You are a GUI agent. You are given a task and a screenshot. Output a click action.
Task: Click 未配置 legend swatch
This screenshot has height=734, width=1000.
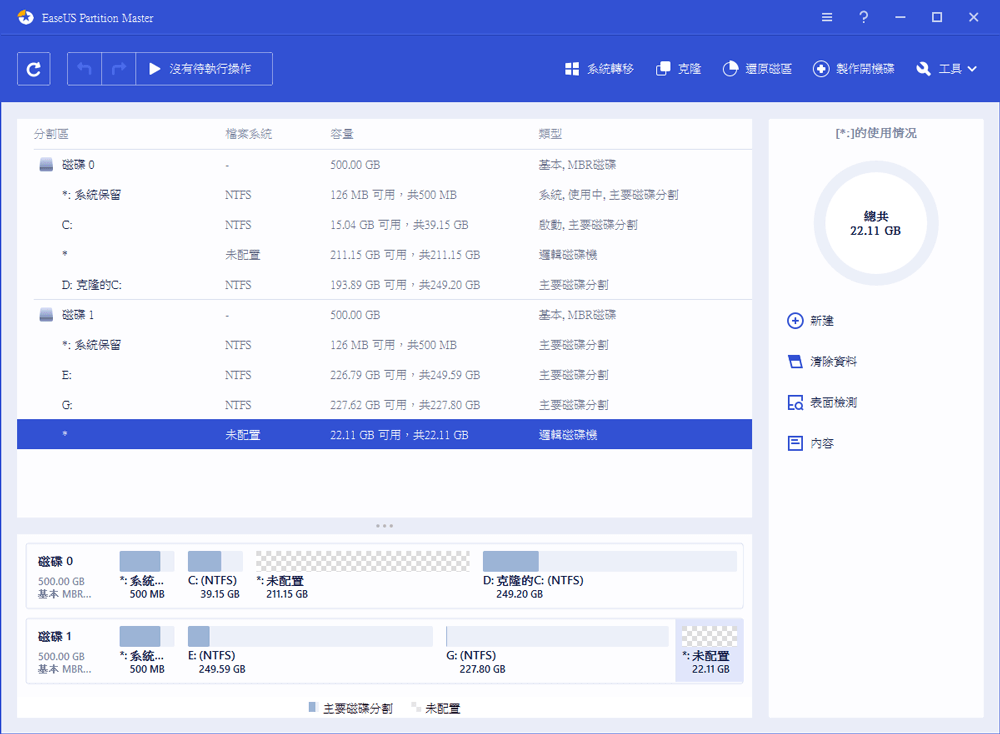(416, 707)
